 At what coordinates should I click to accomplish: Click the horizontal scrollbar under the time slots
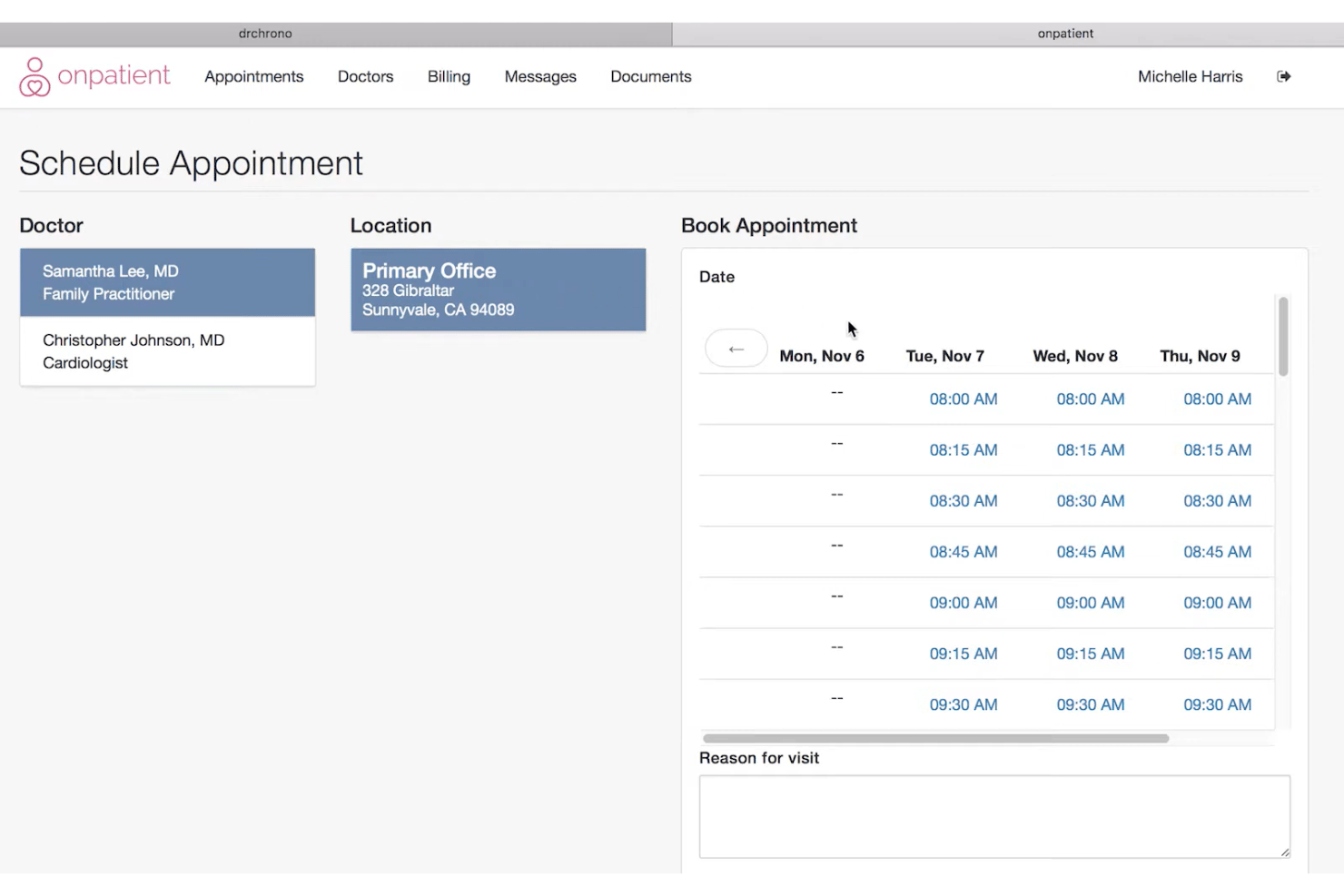[935, 739]
